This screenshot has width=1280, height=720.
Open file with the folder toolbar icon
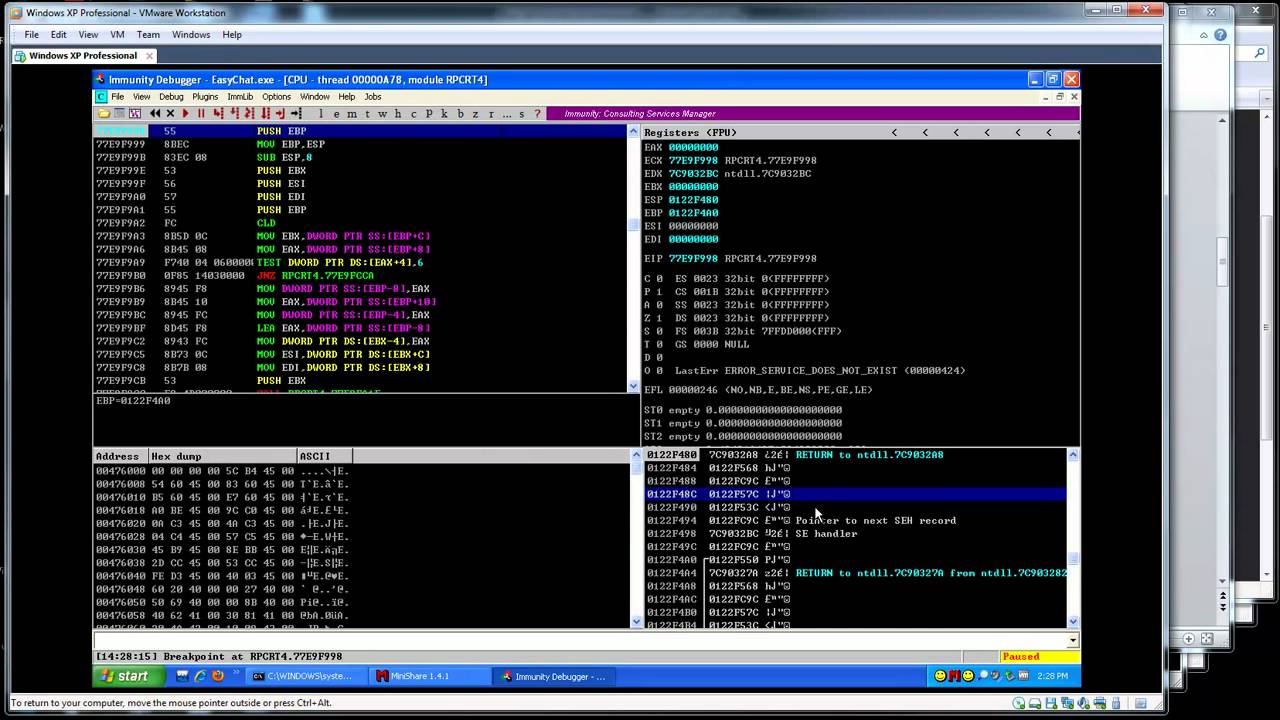(103, 114)
